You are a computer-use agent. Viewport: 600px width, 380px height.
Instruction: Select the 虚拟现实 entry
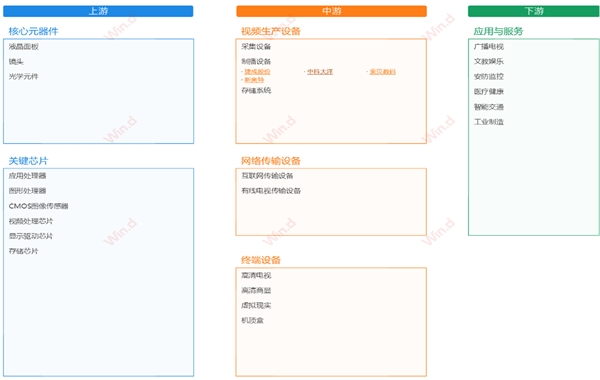(256, 305)
